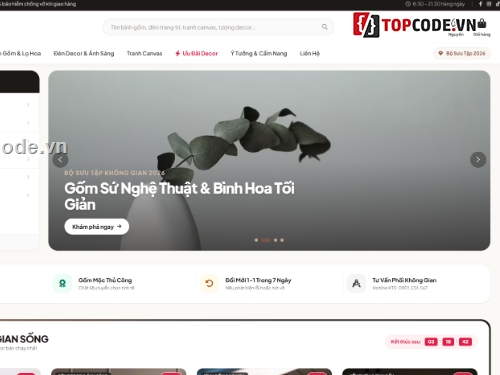Click the clock opening-hours icon
The width and height of the screenshot is (500, 375).
(408, 4)
